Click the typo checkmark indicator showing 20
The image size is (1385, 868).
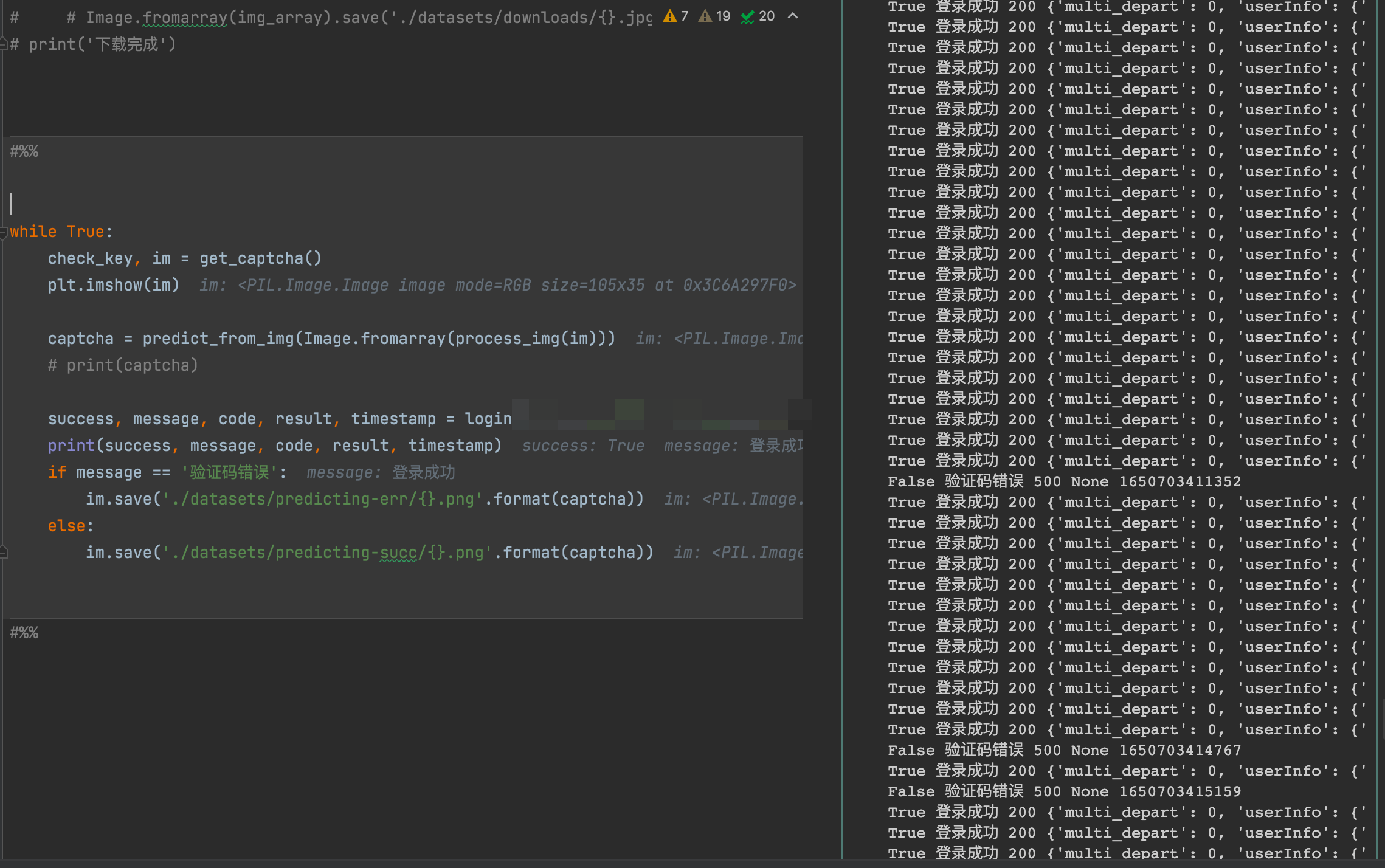(758, 16)
